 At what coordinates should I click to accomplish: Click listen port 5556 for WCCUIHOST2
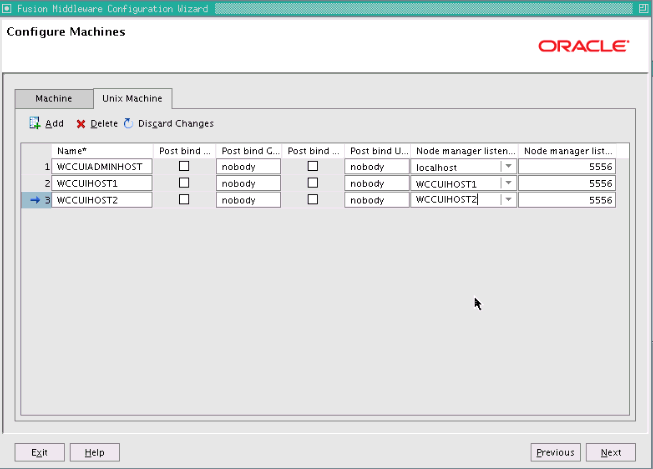coord(567,200)
